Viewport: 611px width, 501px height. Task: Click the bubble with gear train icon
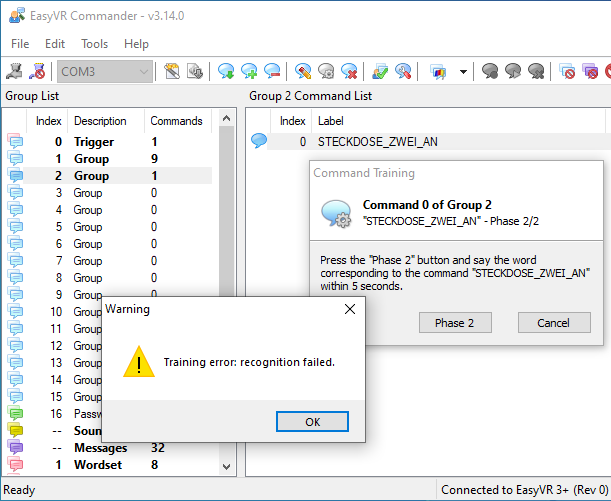pos(327,71)
